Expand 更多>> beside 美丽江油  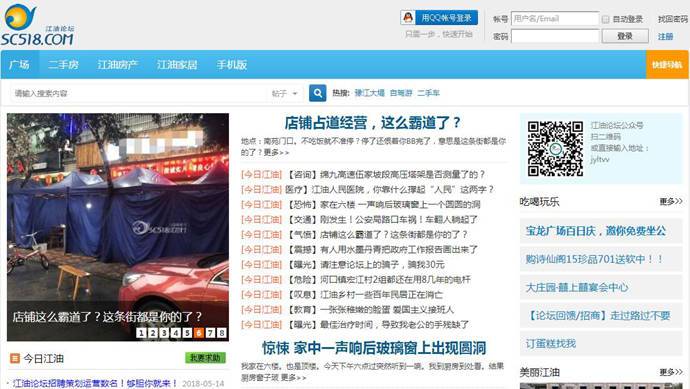tap(671, 372)
